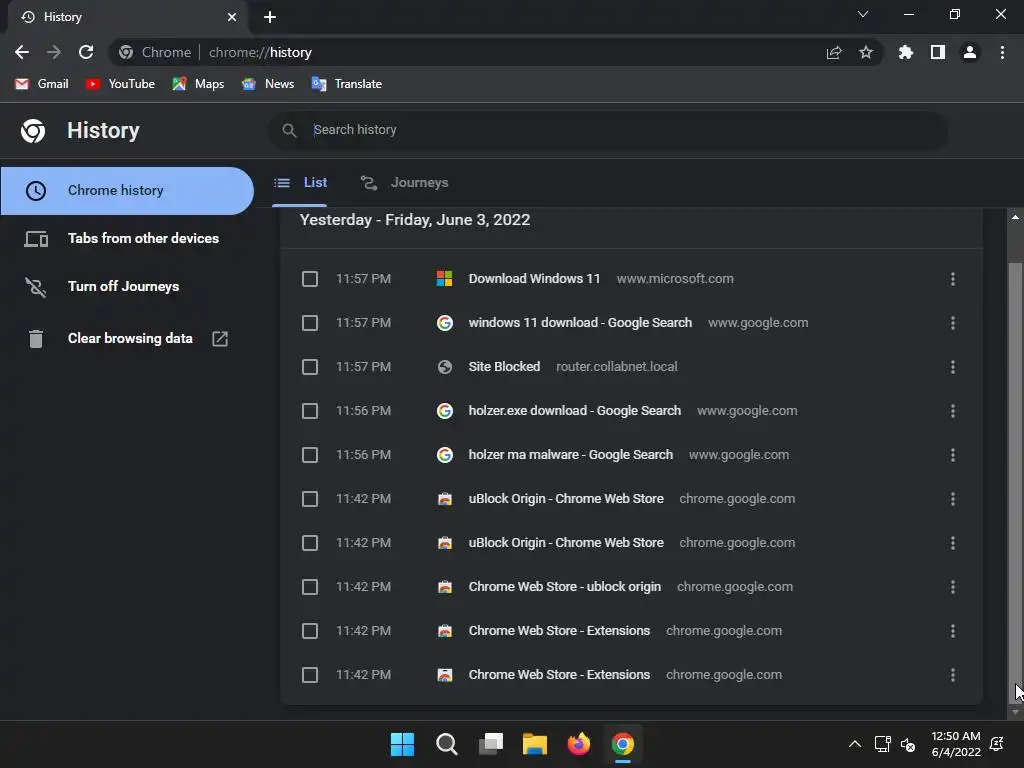This screenshot has width=1024, height=768.
Task: Close the History tab
Action: point(232,17)
